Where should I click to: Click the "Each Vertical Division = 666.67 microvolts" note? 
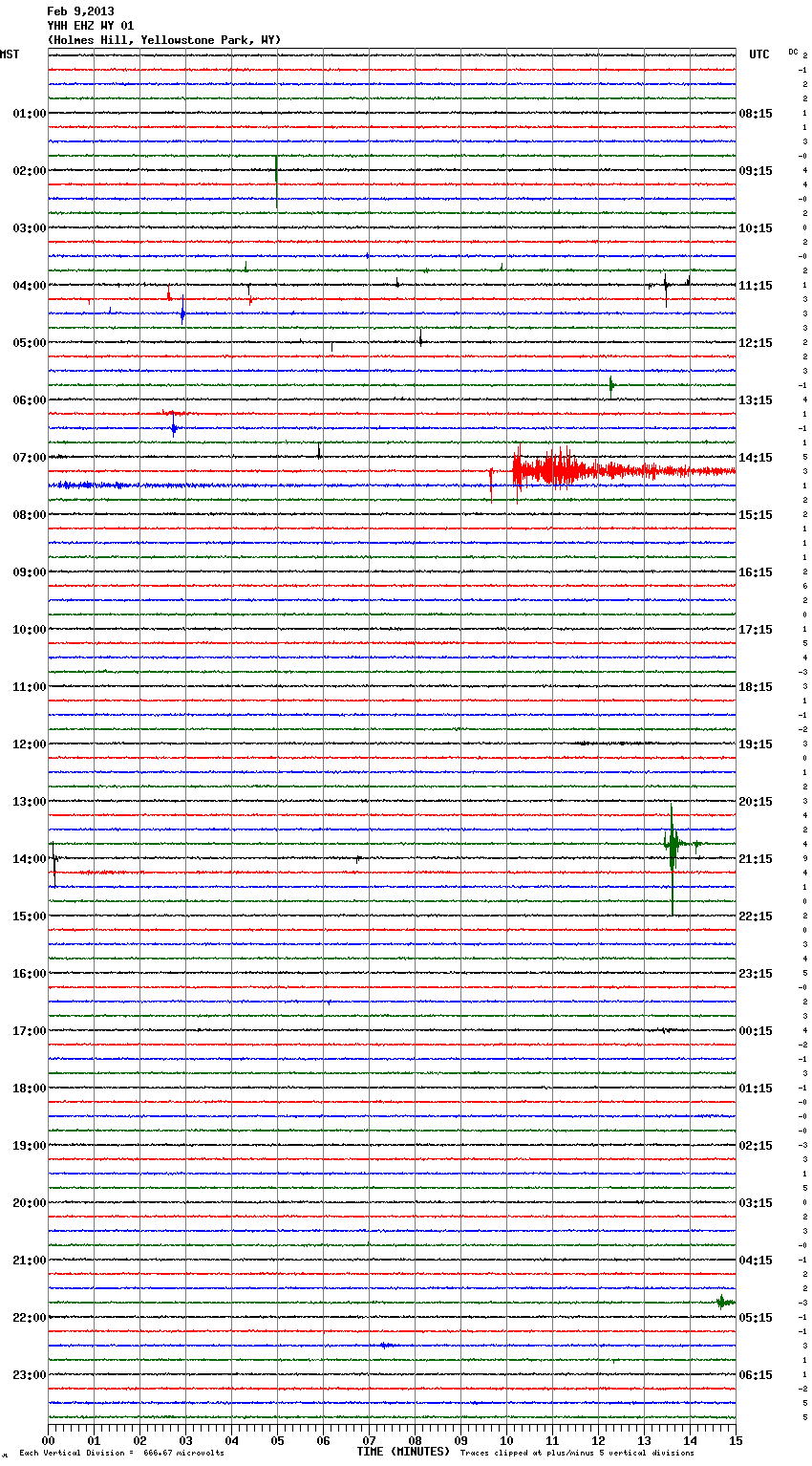click(x=121, y=1454)
